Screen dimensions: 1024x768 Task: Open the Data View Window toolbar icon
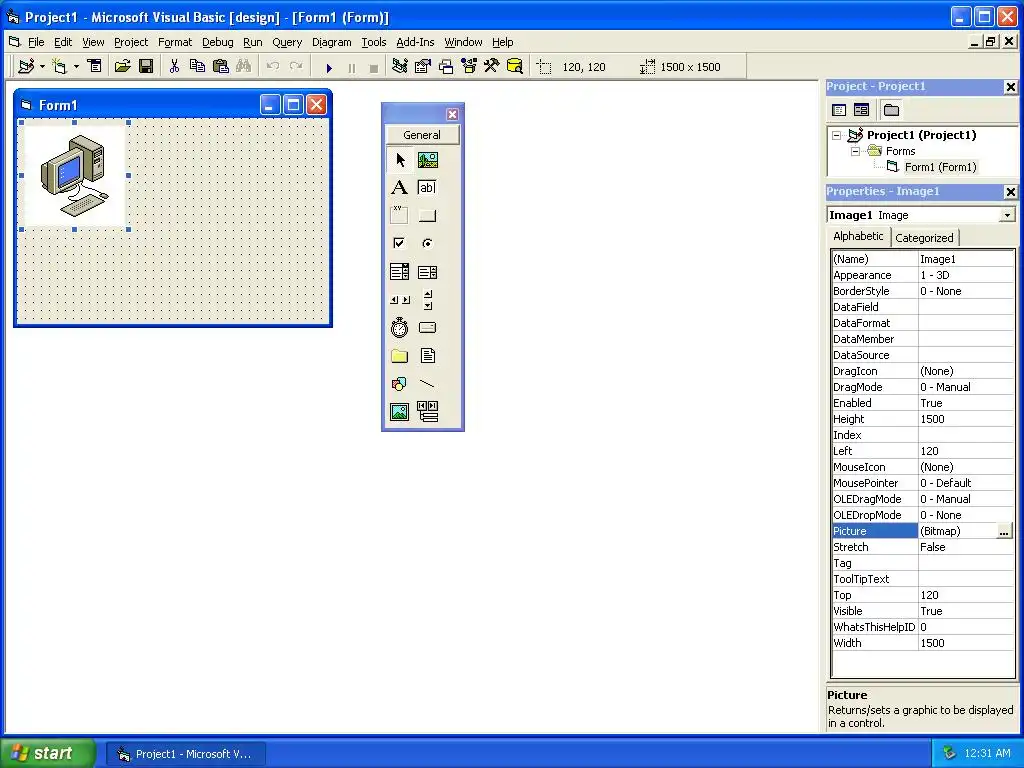[x=515, y=66]
